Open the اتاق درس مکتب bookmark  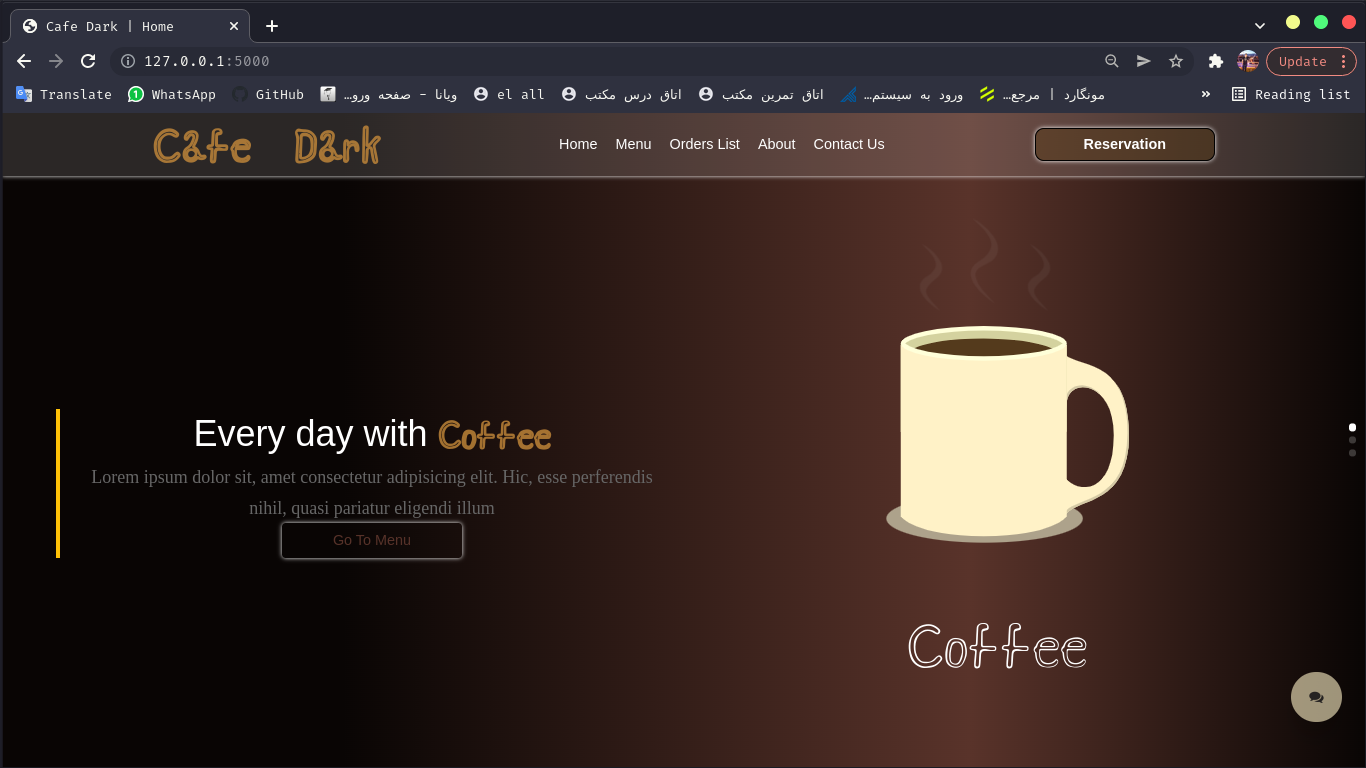(622, 94)
